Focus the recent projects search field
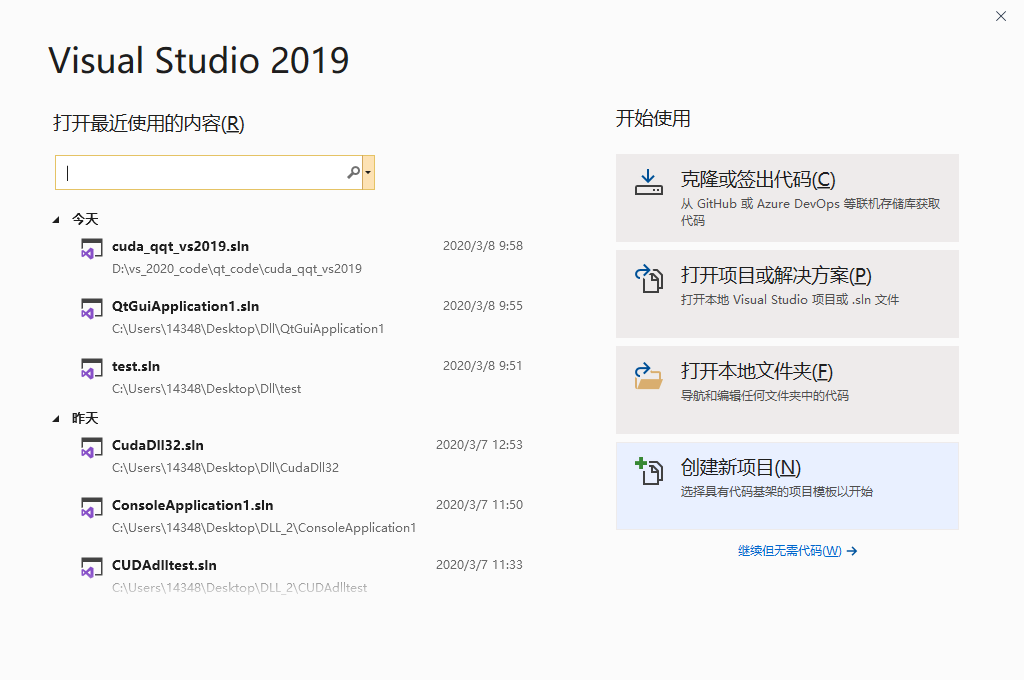1024x680 pixels. pos(209,172)
